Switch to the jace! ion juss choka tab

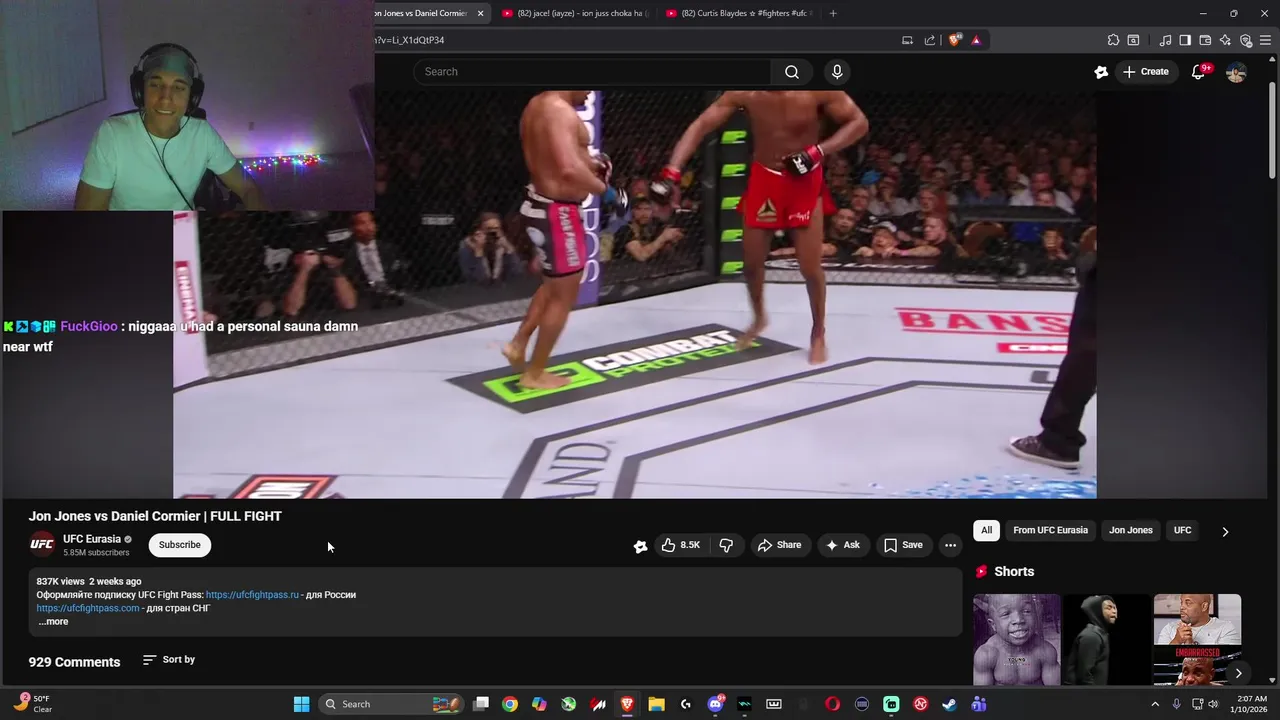coord(575,13)
